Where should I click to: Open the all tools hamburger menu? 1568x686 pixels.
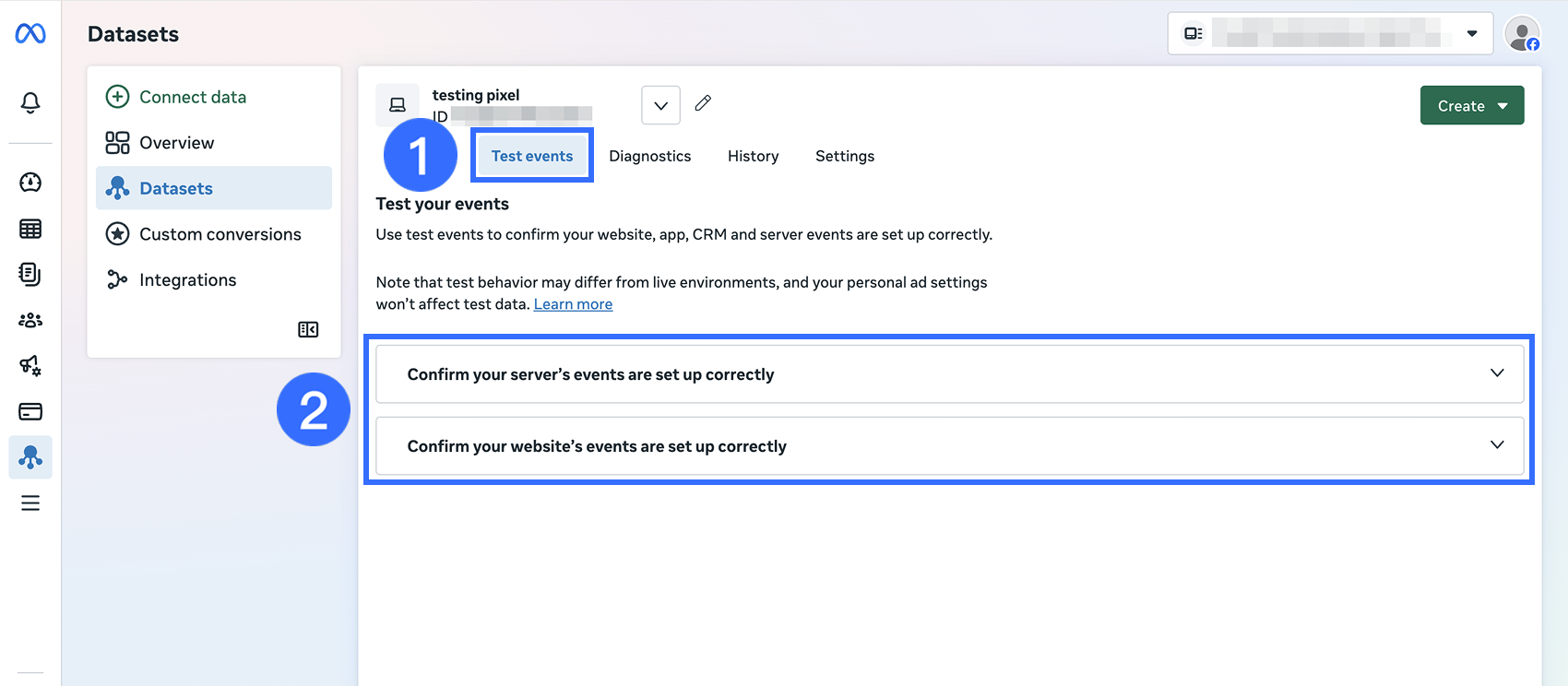pos(30,503)
